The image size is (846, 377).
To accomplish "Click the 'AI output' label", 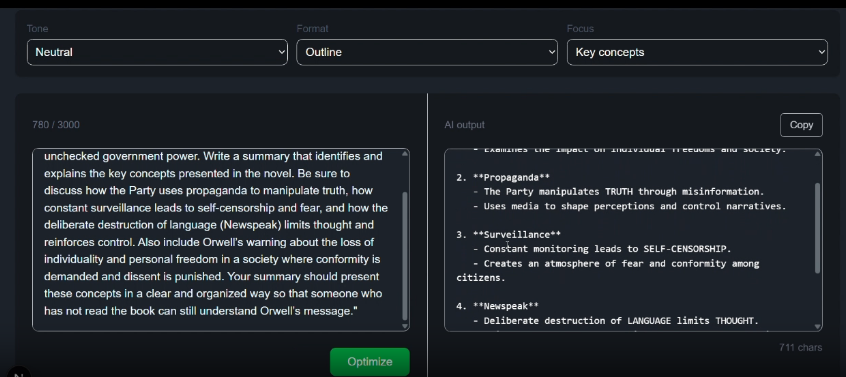I will 465,125.
